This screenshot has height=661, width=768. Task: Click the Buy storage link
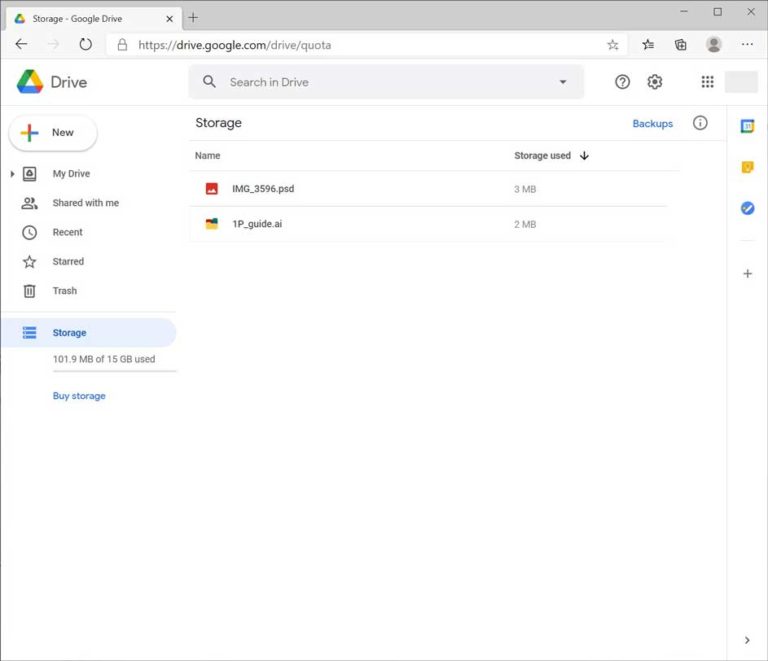pos(79,396)
